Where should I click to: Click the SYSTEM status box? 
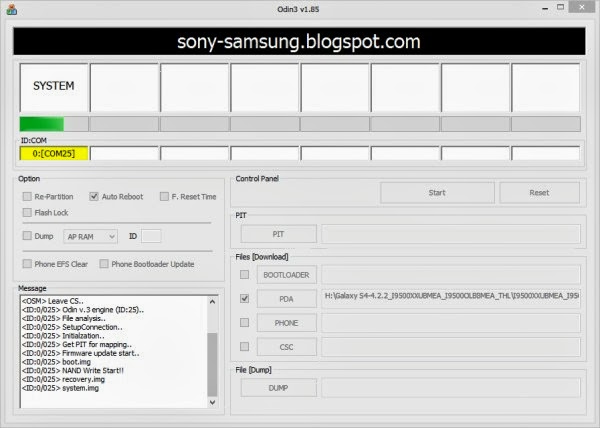(x=54, y=88)
